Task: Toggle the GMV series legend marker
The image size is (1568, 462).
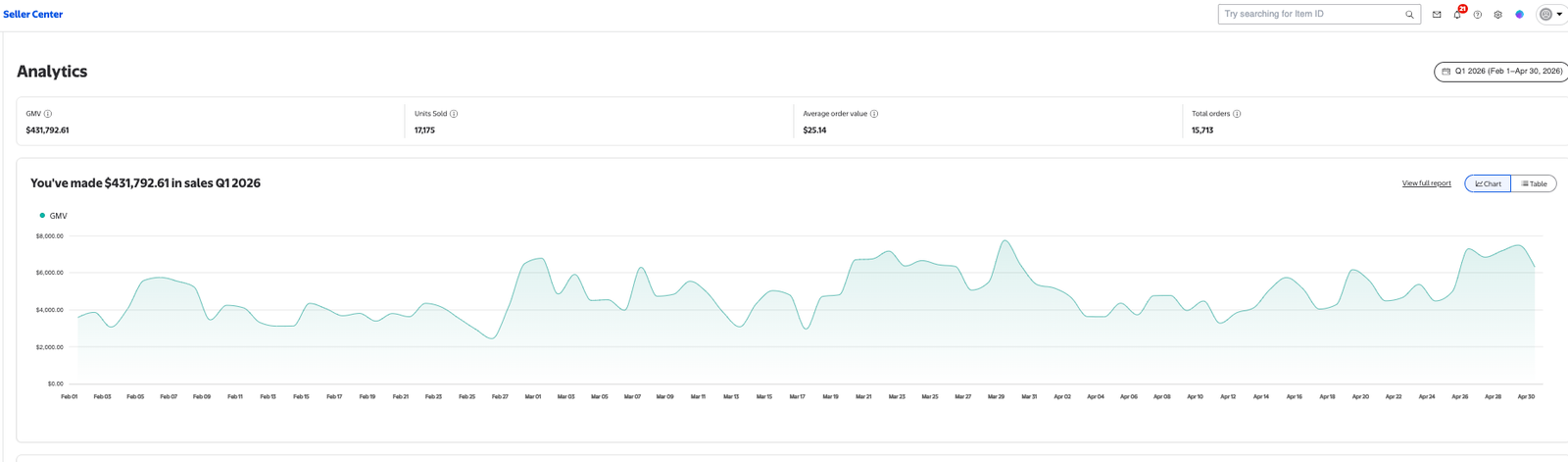Action: (42, 215)
